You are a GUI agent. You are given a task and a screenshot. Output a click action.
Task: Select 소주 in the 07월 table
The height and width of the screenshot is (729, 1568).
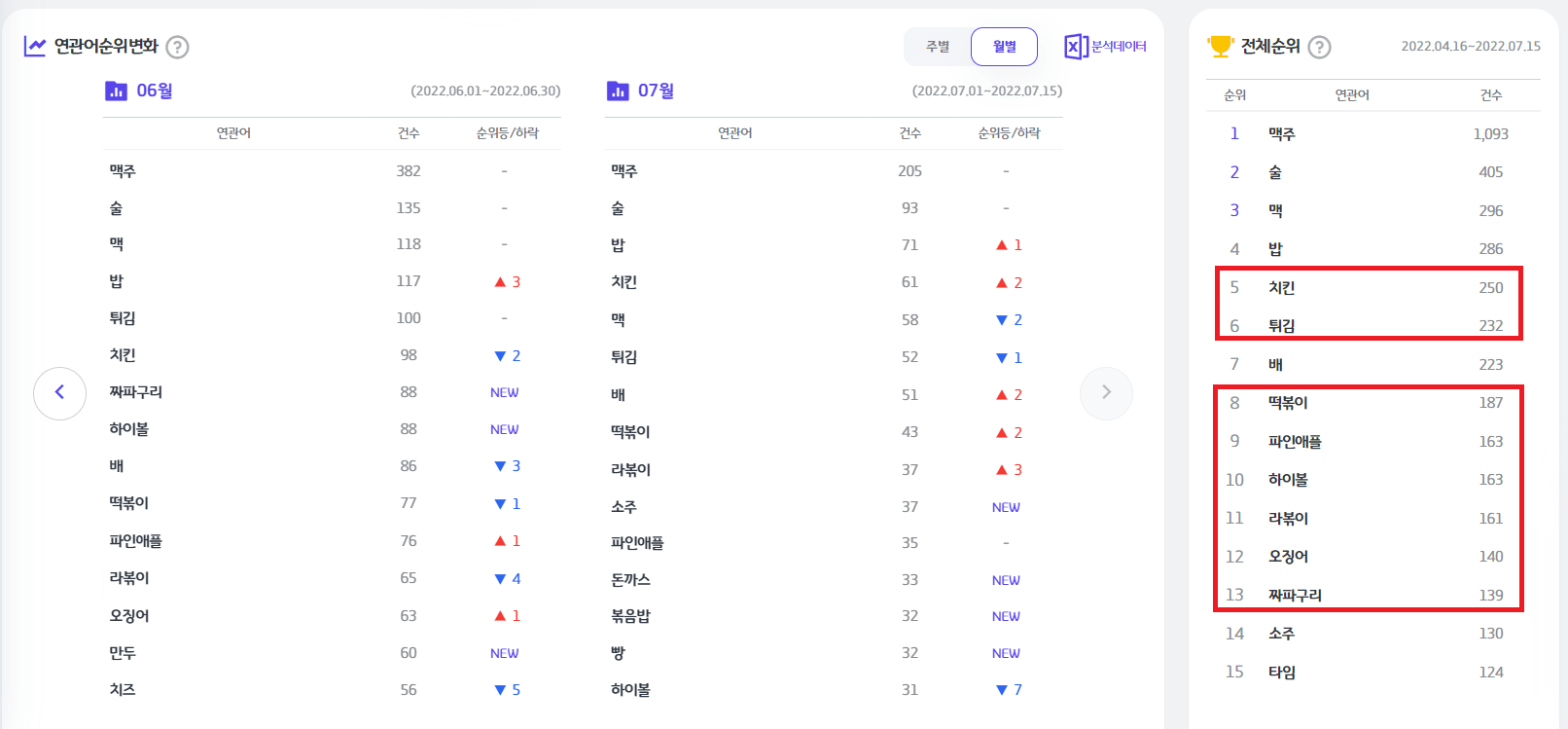pyautogui.click(x=624, y=507)
